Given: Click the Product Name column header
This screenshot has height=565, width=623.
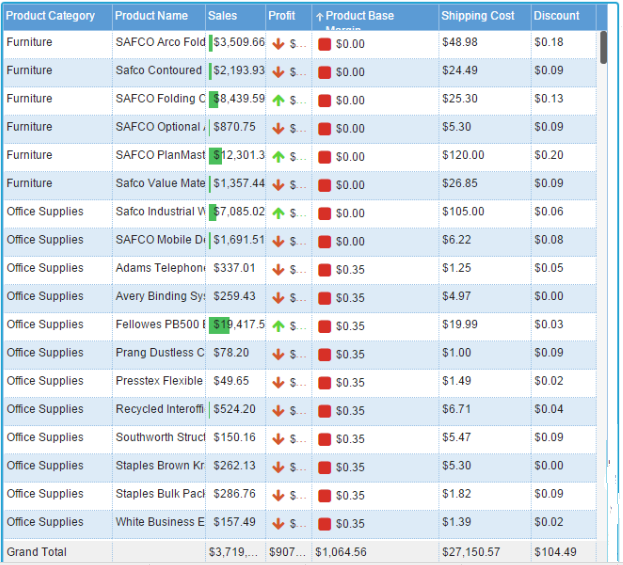Looking at the screenshot, I should 151,16.
